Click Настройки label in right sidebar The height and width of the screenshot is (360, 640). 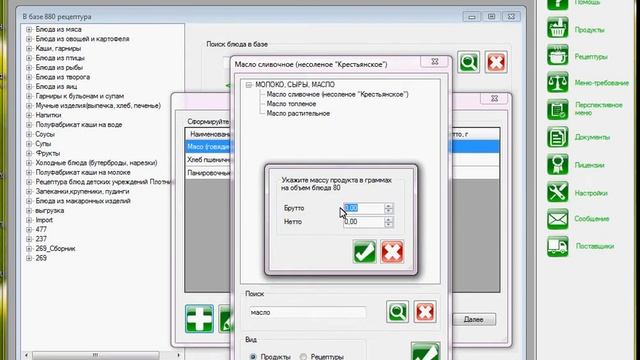pos(591,193)
